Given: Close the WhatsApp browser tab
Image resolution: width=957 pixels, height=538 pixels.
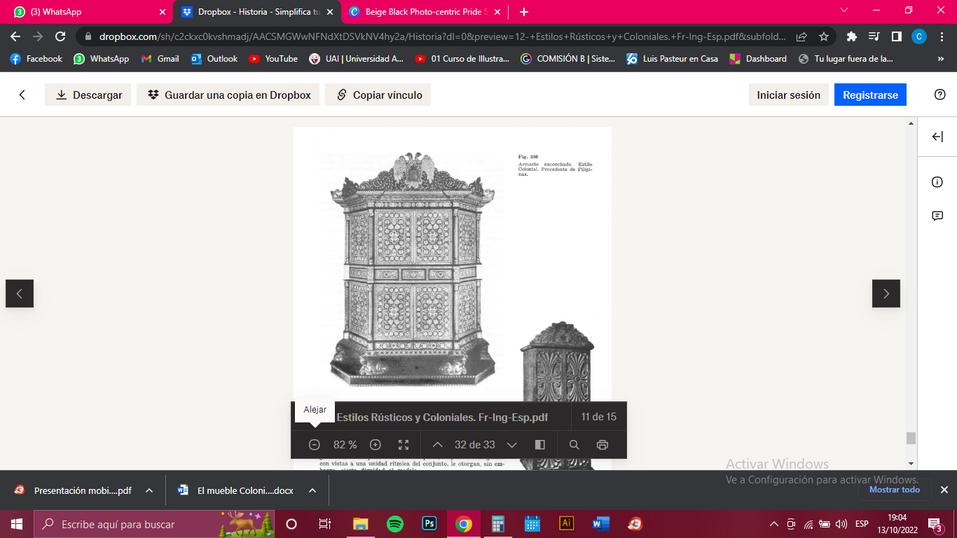Looking at the screenshot, I should click(162, 12).
